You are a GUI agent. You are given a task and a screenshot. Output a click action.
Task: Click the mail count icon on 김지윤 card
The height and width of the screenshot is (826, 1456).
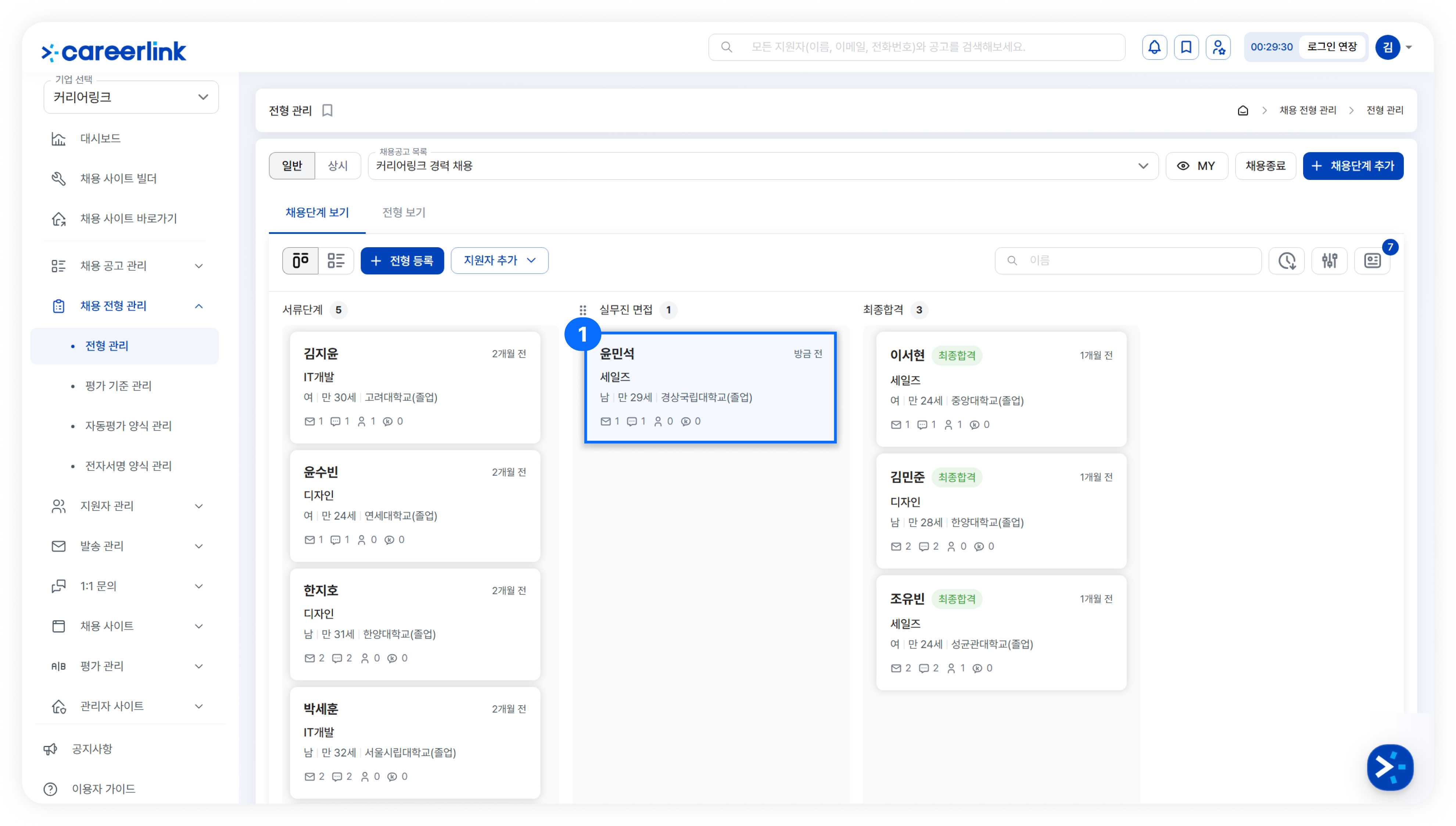click(x=309, y=422)
